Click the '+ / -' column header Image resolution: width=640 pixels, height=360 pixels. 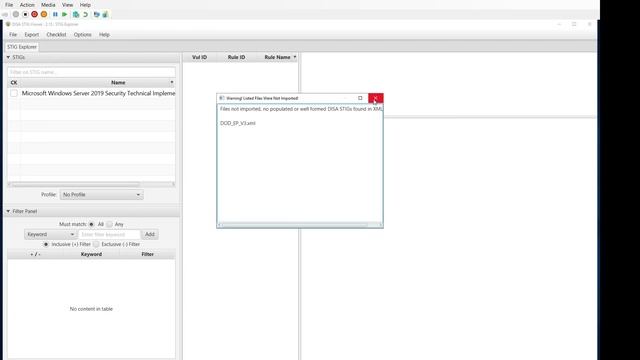point(35,254)
